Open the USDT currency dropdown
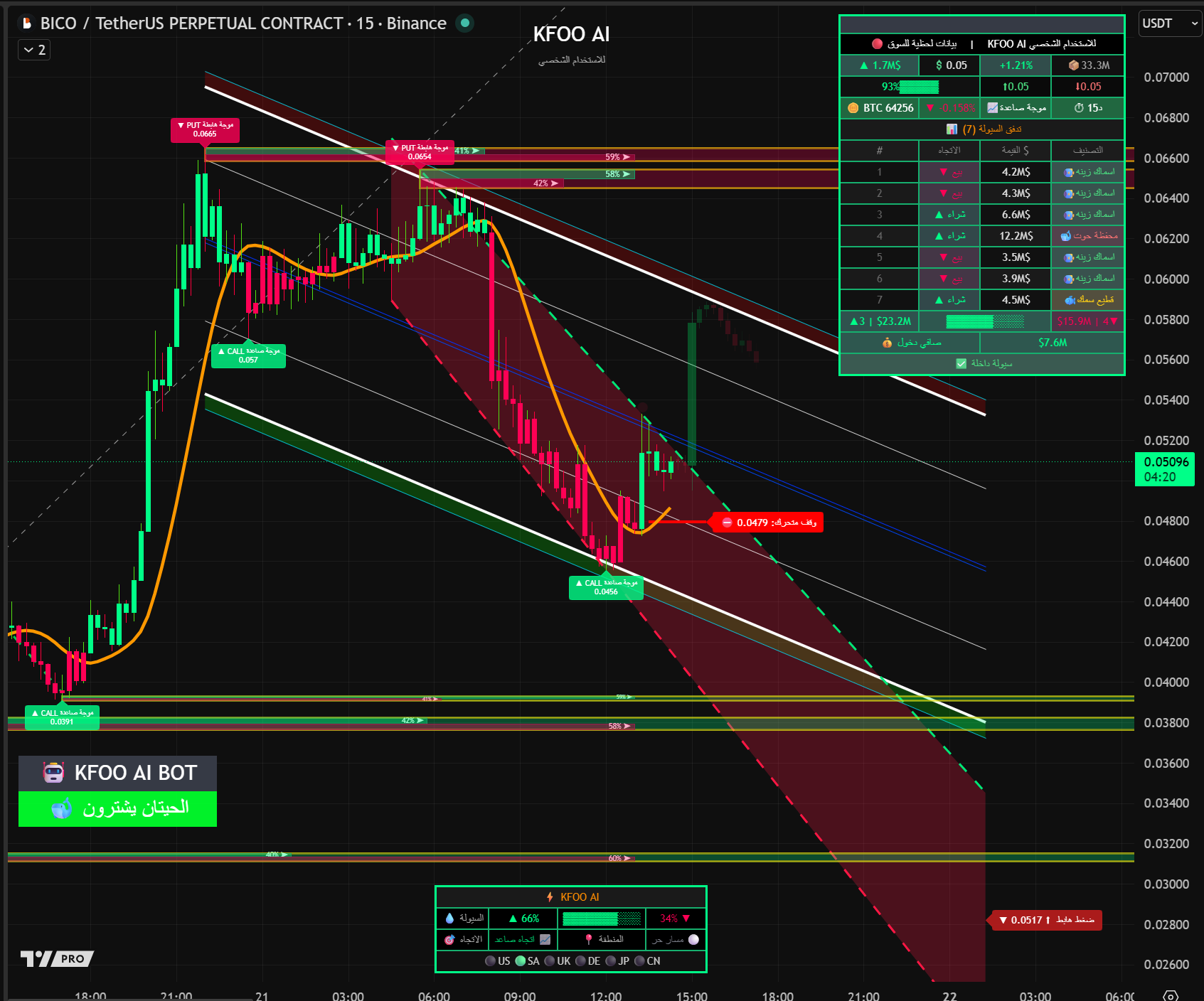The height and width of the screenshot is (1001, 1204). (1171, 23)
